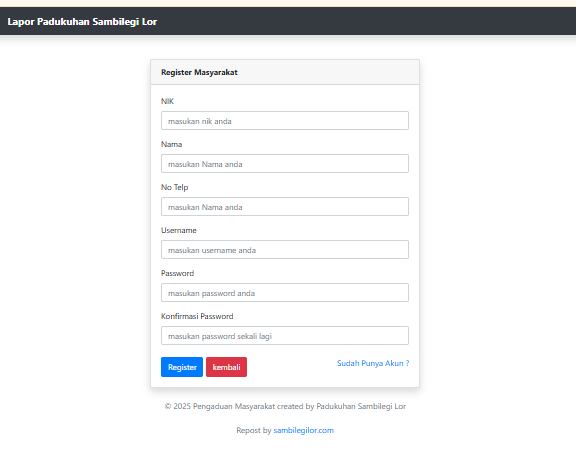
Task: Click the NIK field label
Action: pyautogui.click(x=167, y=101)
